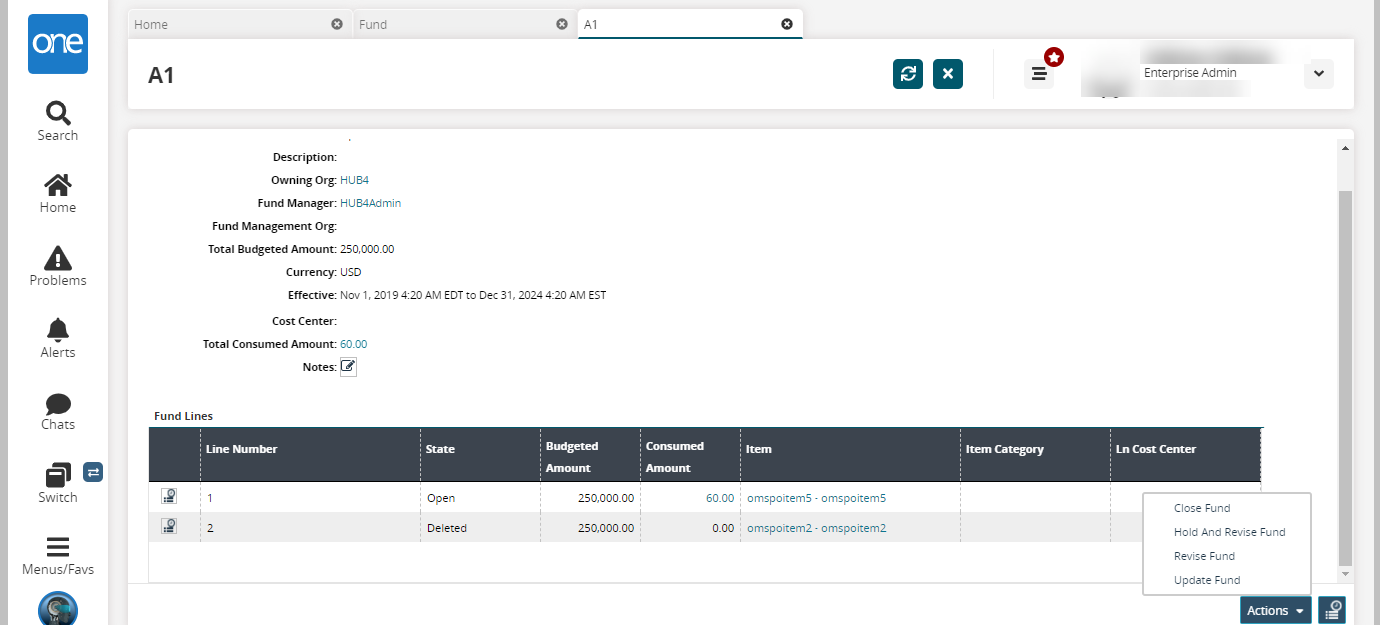Click the Ln Cost Center column header

click(1185, 455)
